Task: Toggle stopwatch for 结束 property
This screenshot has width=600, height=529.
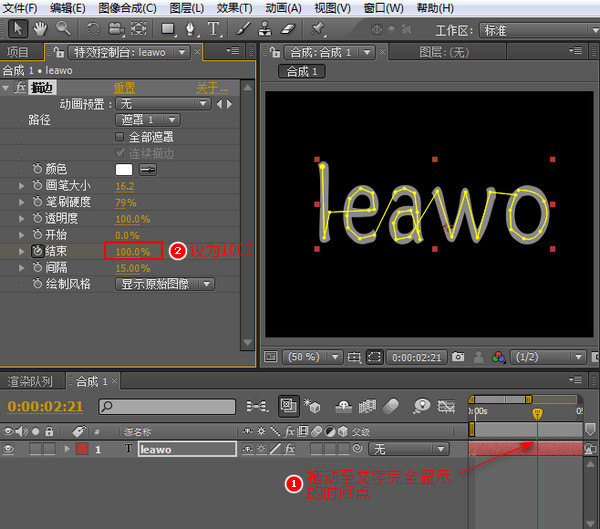Action: point(37,251)
